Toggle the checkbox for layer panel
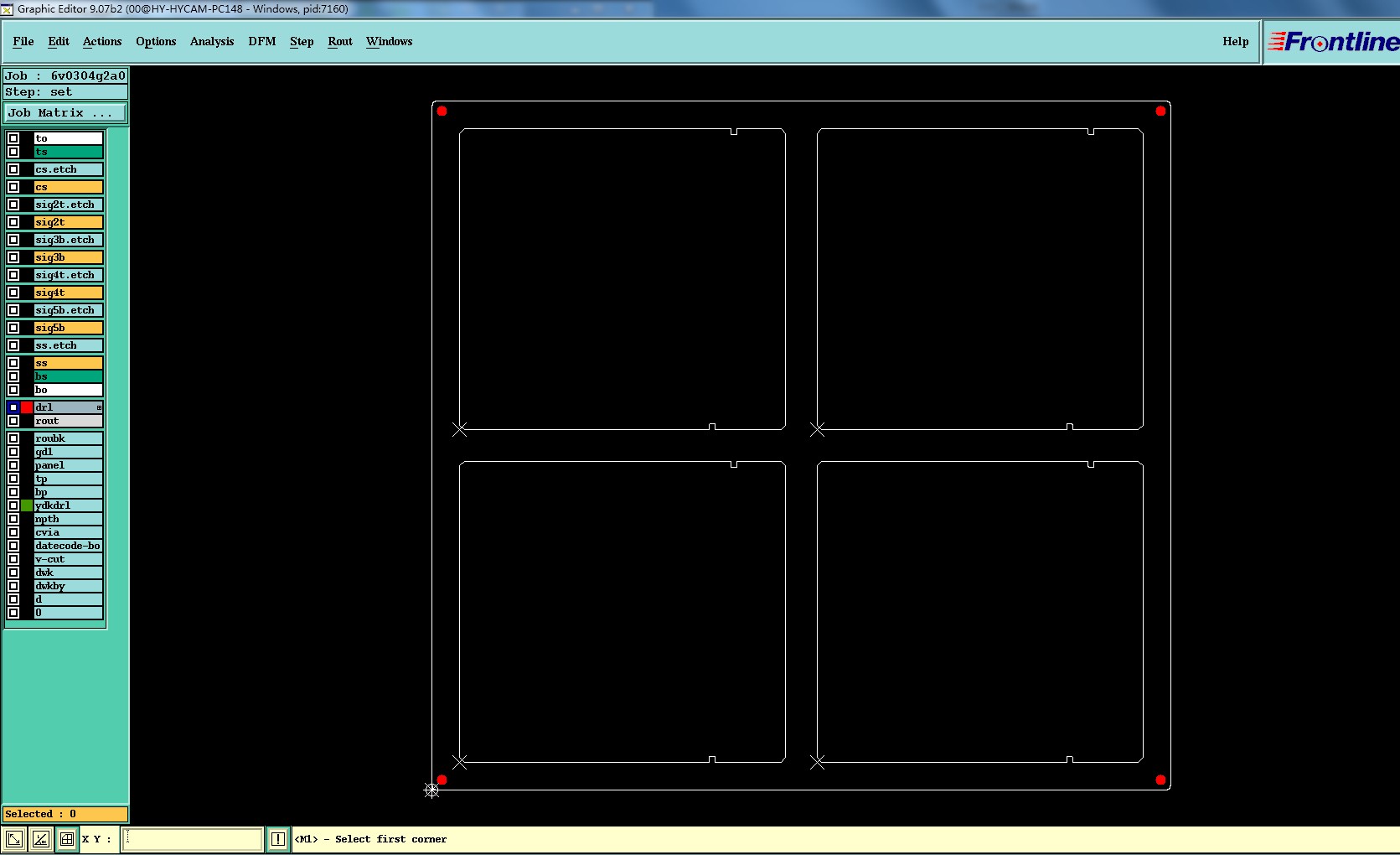This screenshot has height=855, width=1400. coord(13,465)
